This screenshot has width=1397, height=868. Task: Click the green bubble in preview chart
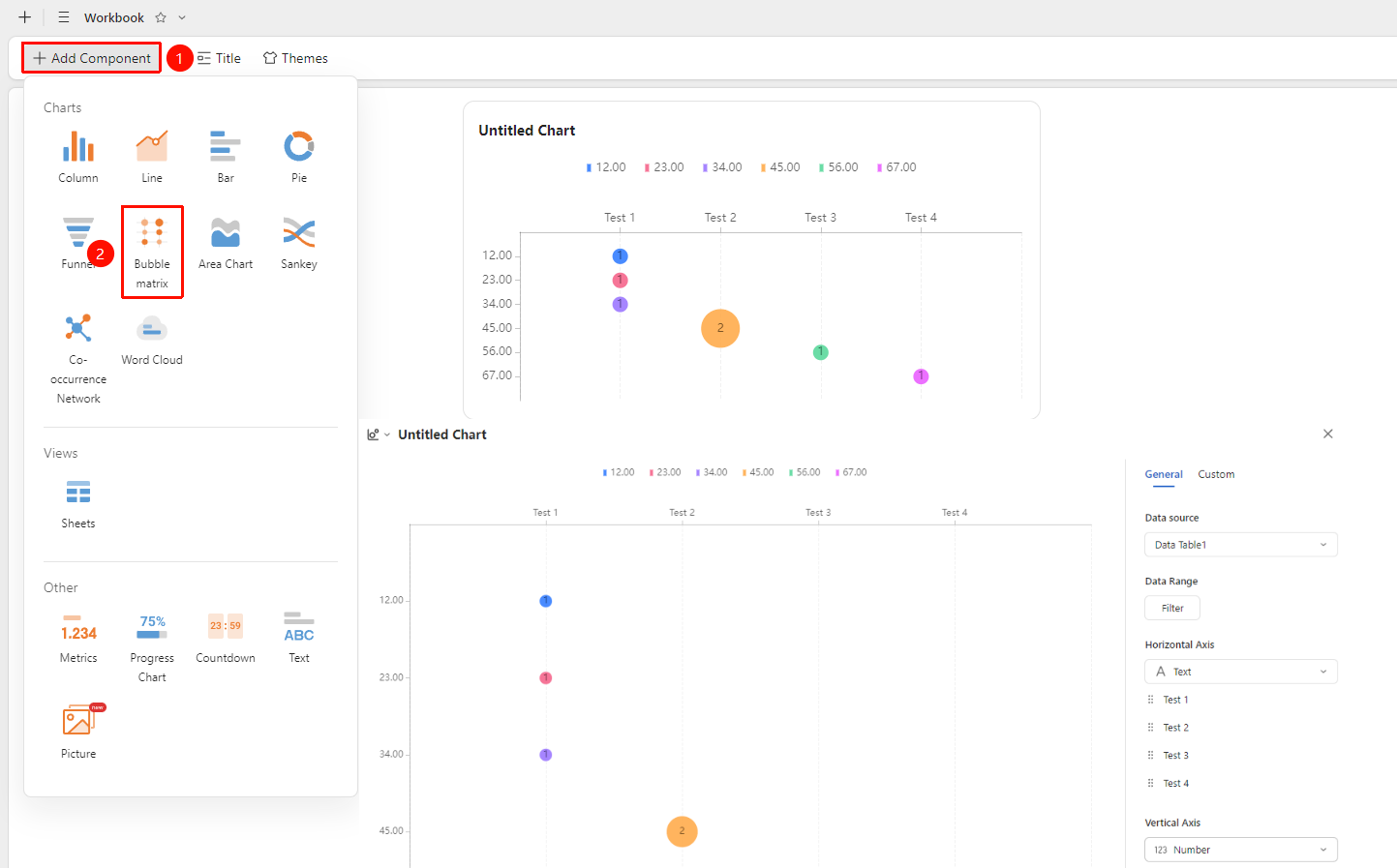(x=821, y=352)
